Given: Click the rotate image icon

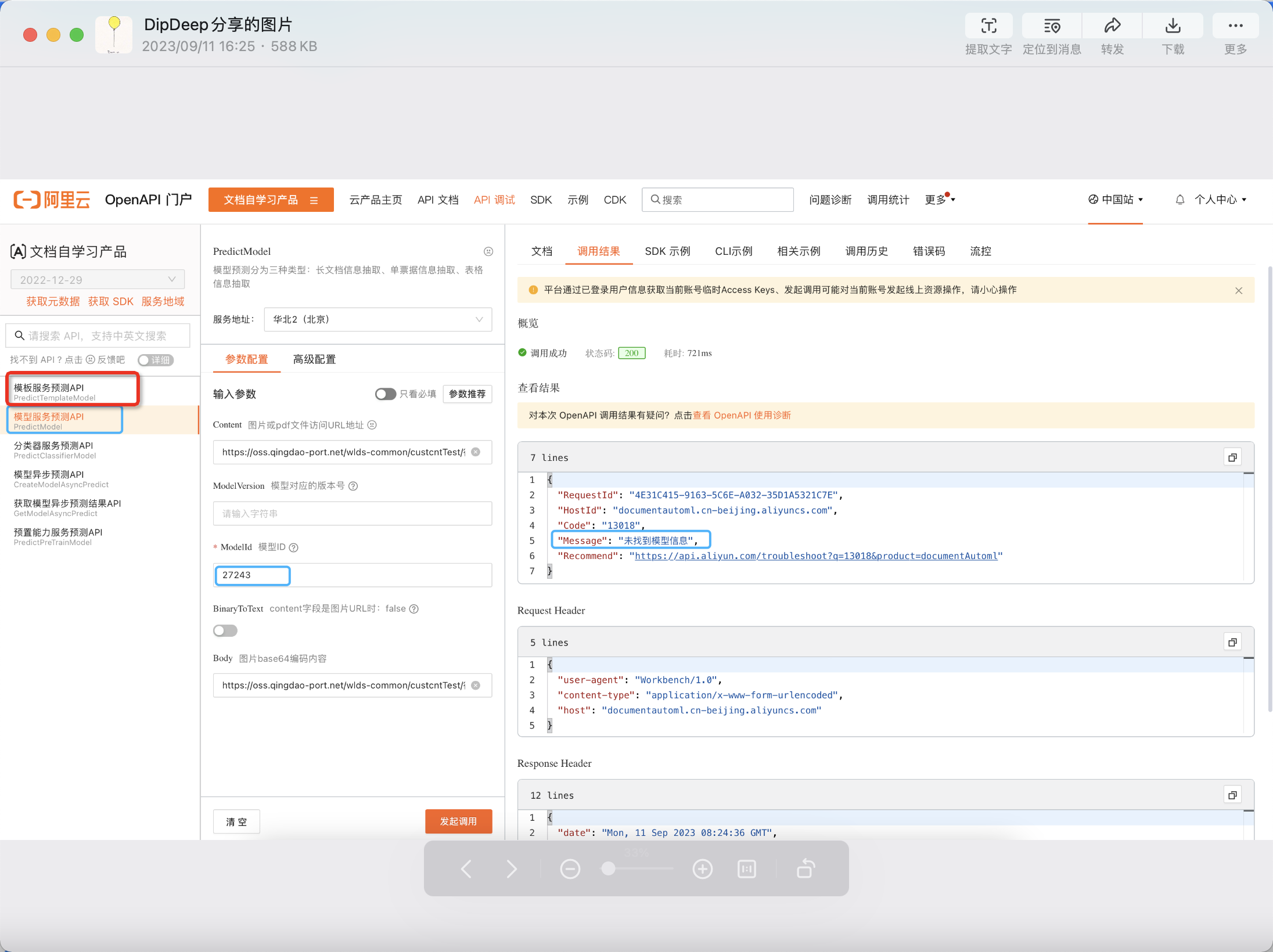Looking at the screenshot, I should point(805,869).
